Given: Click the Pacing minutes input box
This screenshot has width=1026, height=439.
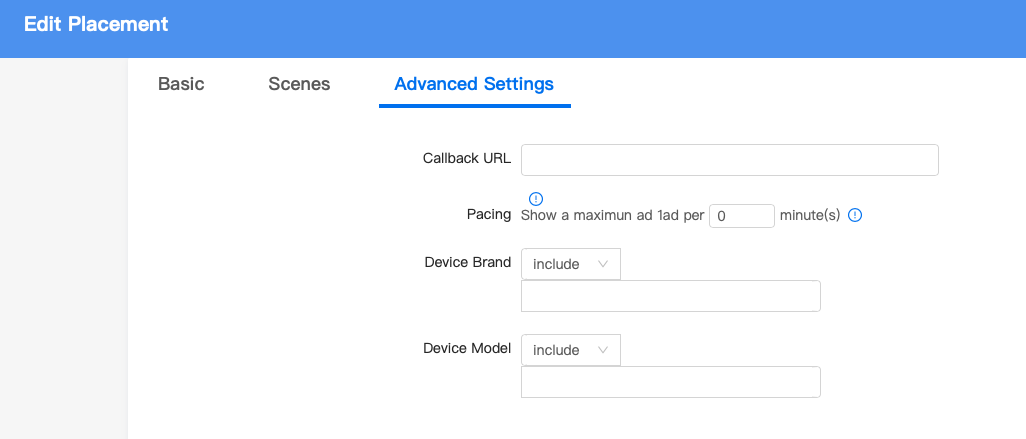Looking at the screenshot, I should 742,216.
